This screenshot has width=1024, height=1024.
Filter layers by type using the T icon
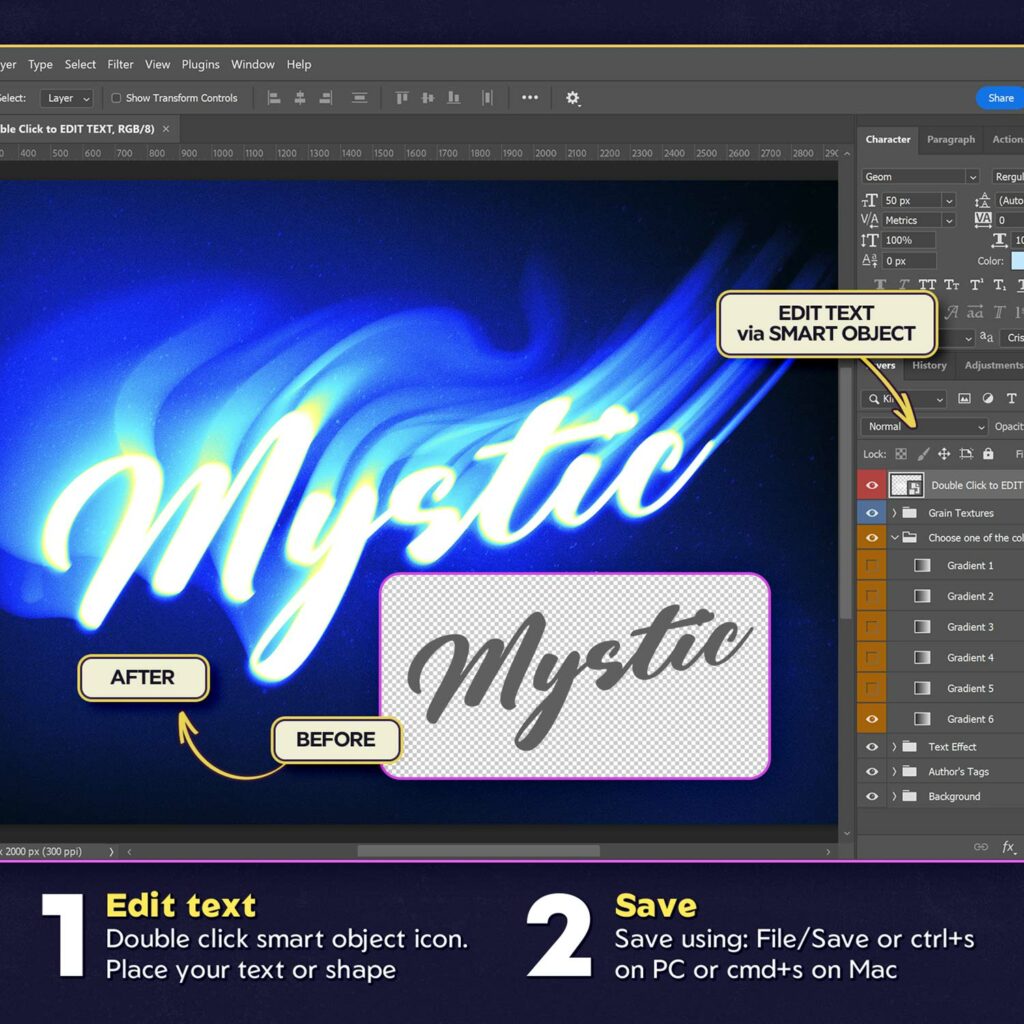tap(1011, 399)
